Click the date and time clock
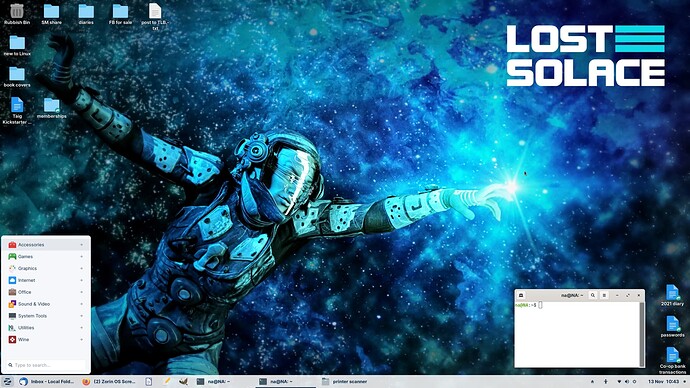Screen dimensions: 690x388 tap(663, 381)
